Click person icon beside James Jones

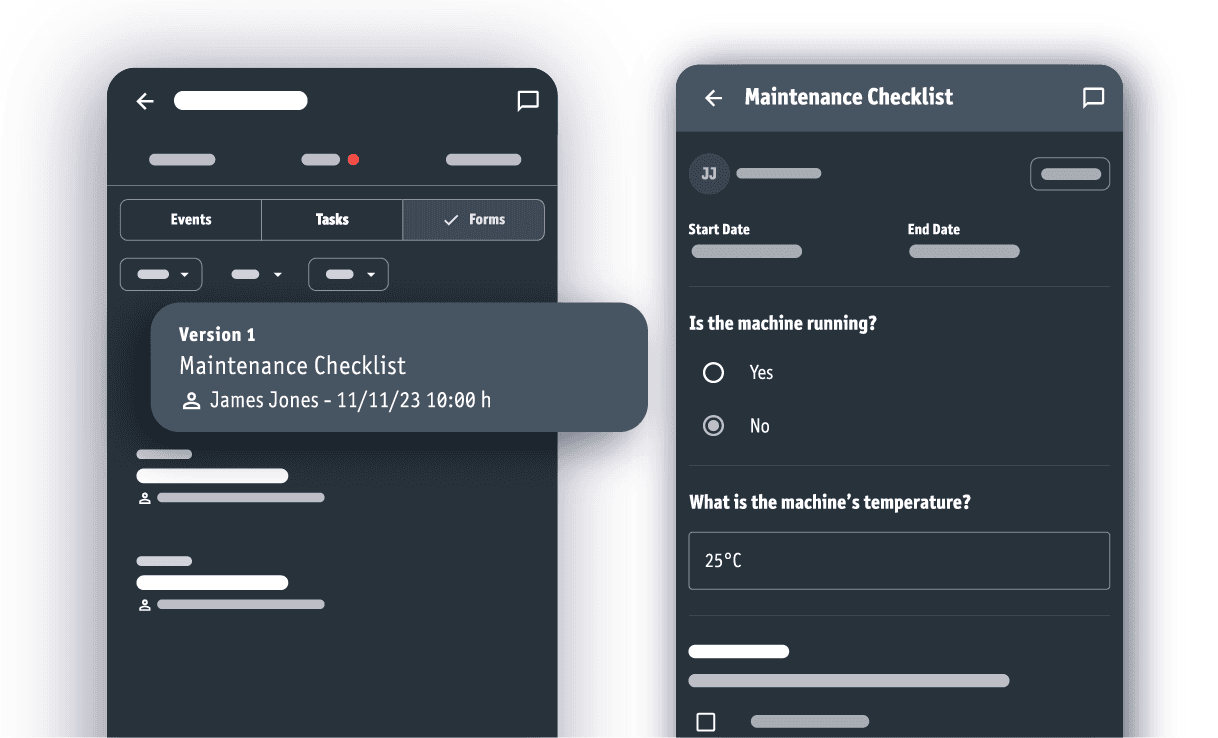(x=191, y=401)
